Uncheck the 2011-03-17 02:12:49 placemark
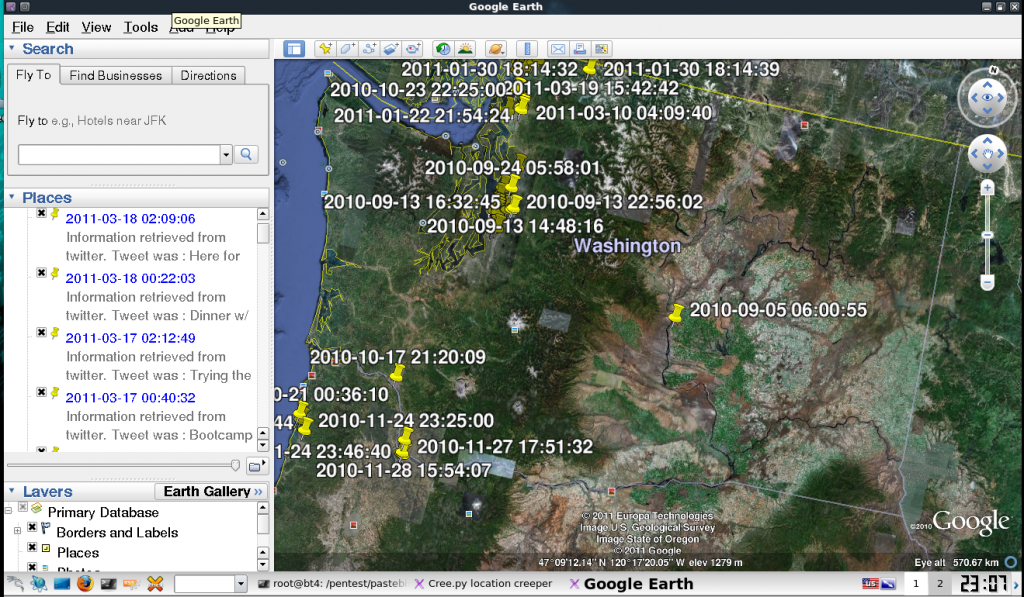 41,332
